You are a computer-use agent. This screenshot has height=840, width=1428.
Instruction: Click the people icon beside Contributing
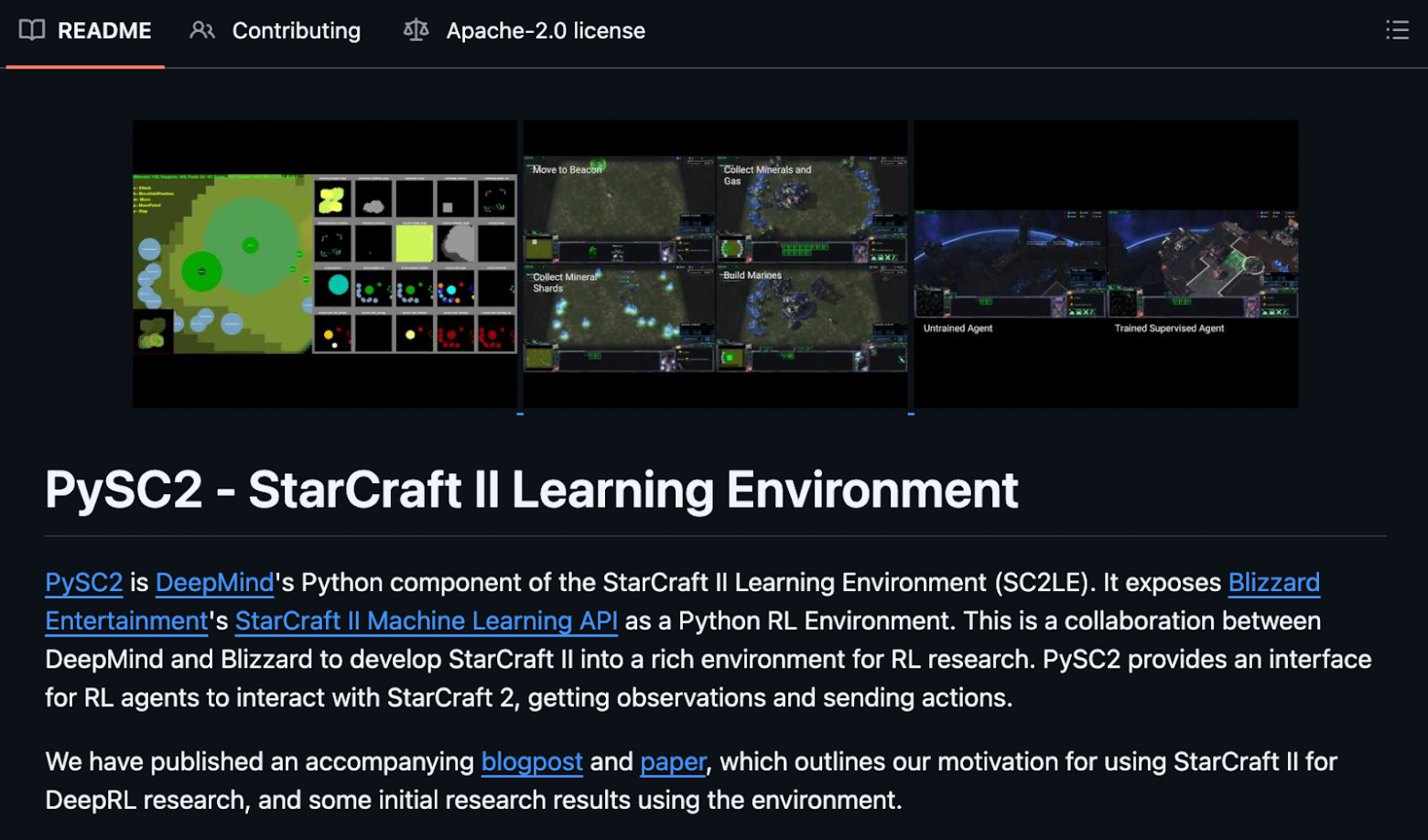coord(203,29)
